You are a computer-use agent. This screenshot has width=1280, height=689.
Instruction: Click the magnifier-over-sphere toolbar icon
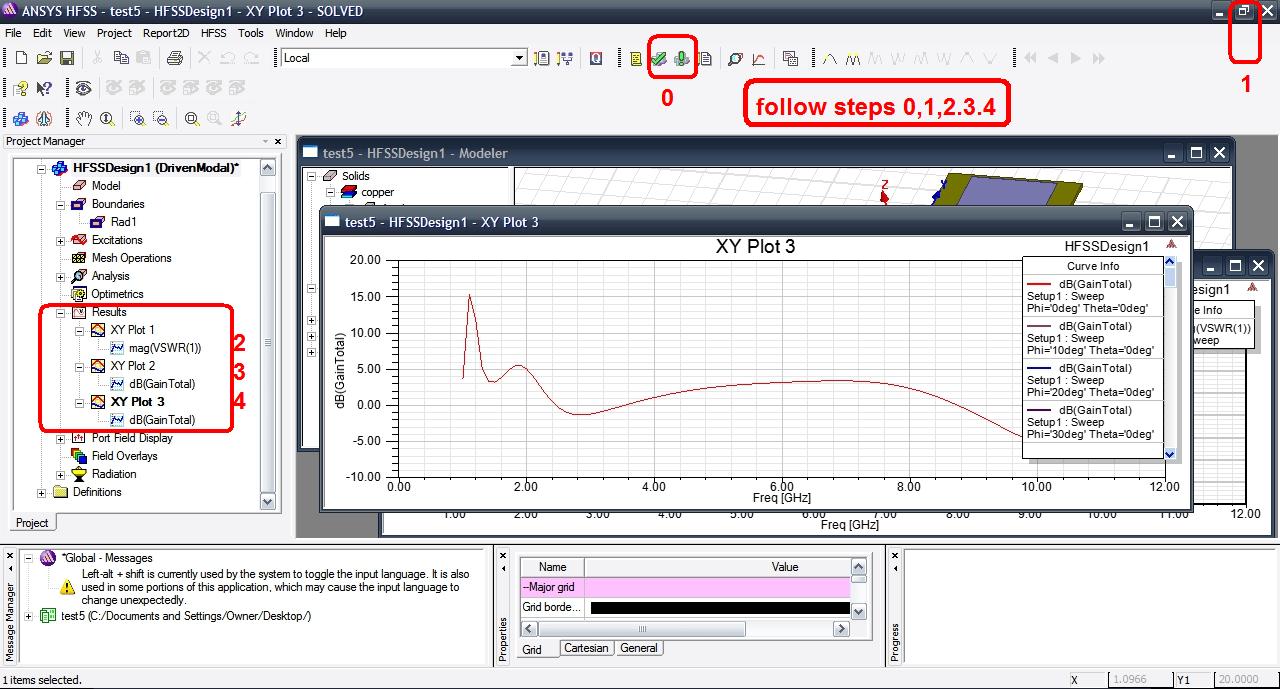click(735, 59)
